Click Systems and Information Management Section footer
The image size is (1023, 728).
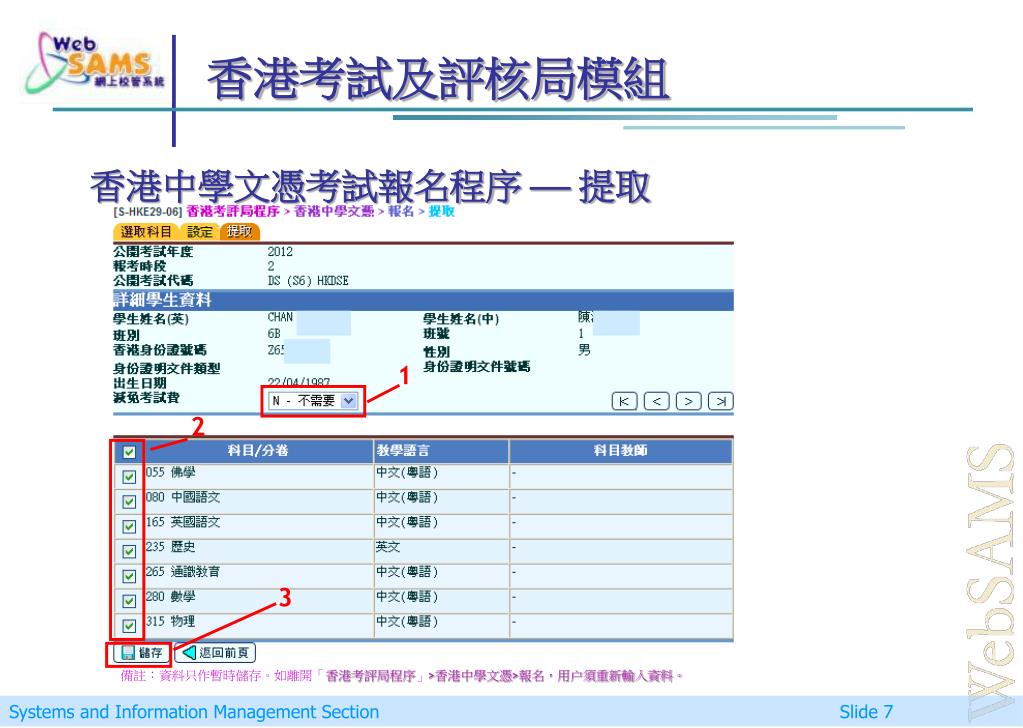click(194, 712)
